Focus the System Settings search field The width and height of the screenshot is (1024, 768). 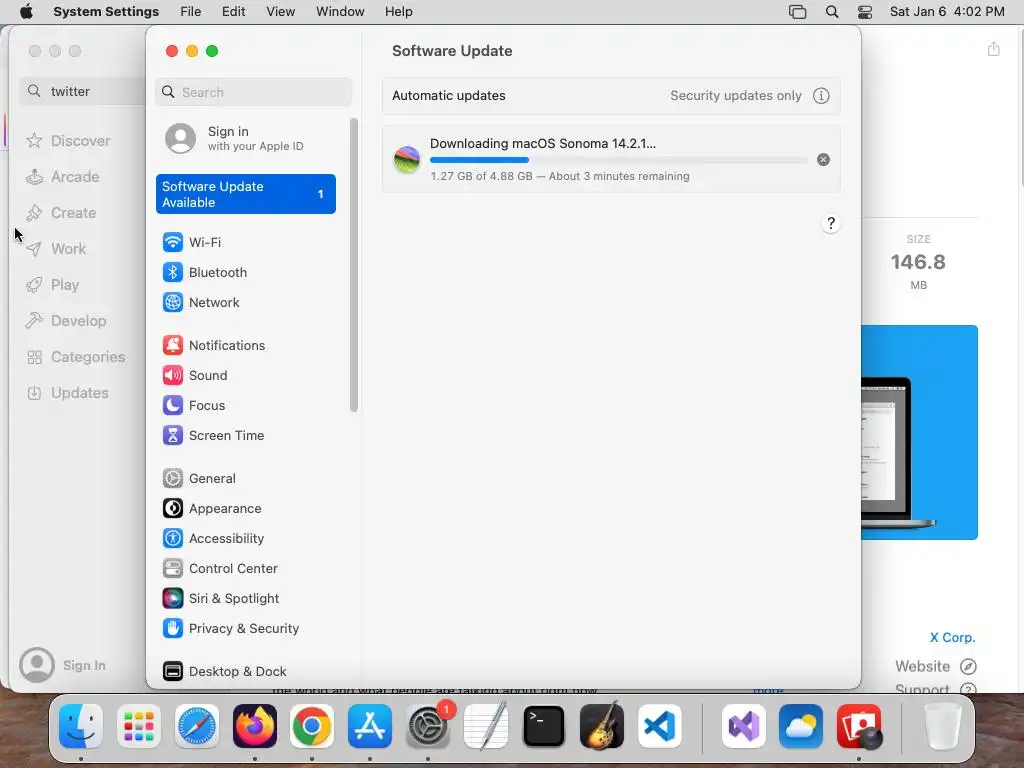pyautogui.click(x=253, y=92)
